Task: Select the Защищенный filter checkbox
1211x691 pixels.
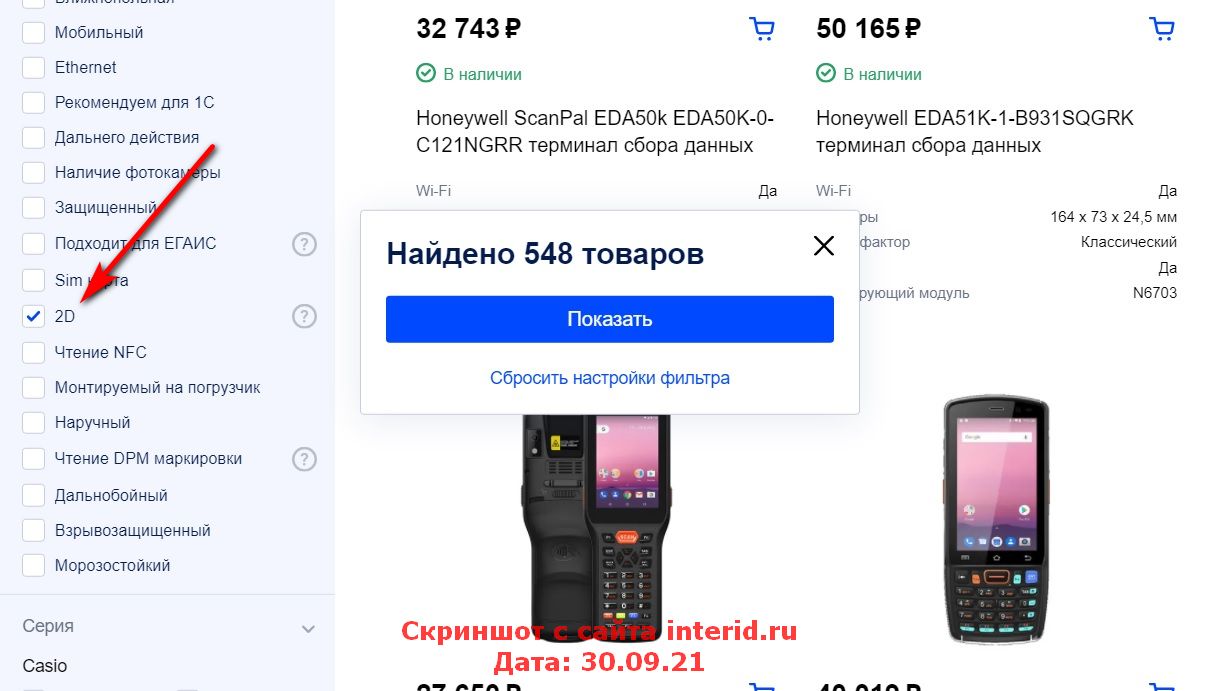Action: point(34,208)
